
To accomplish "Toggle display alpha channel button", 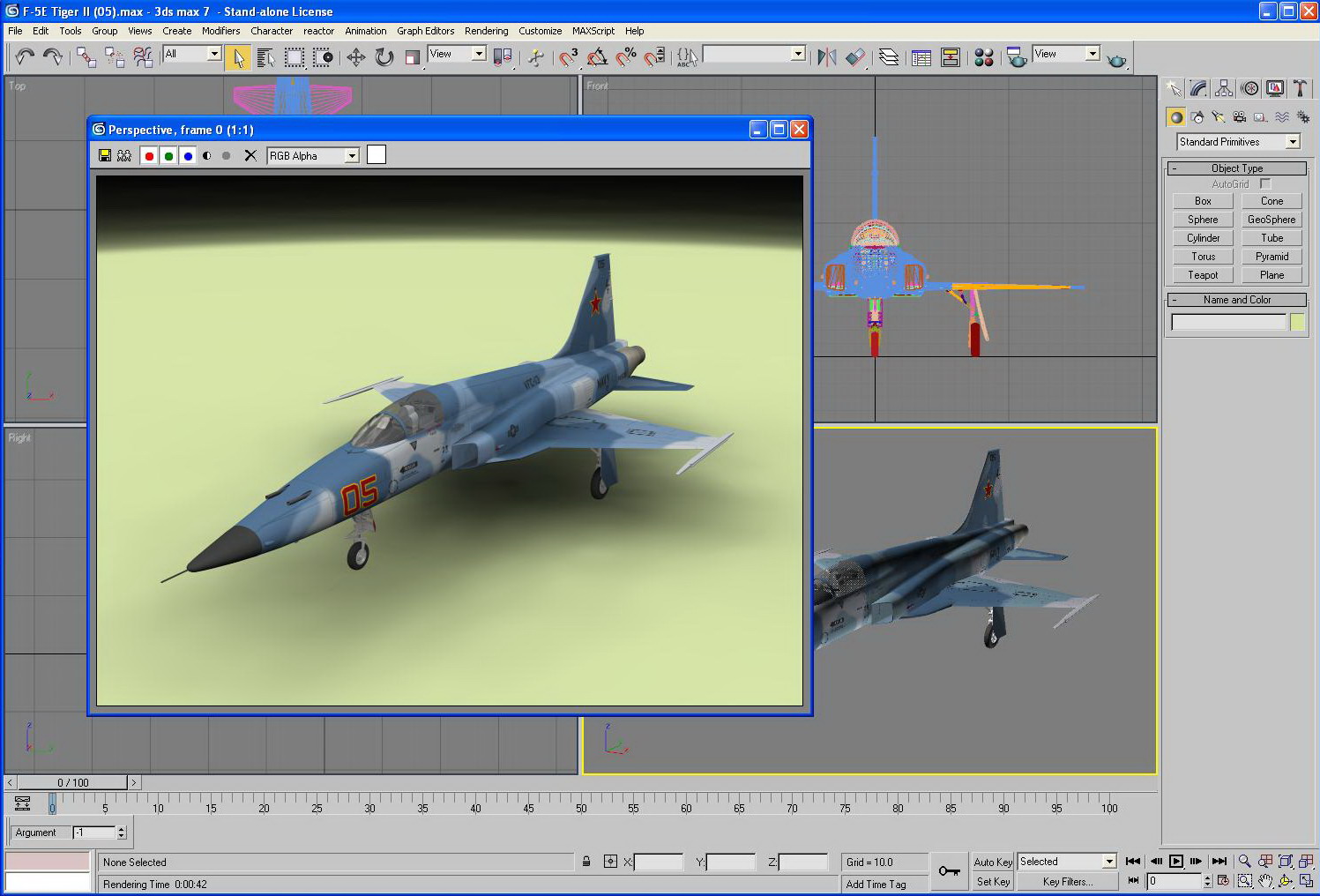I will (207, 155).
